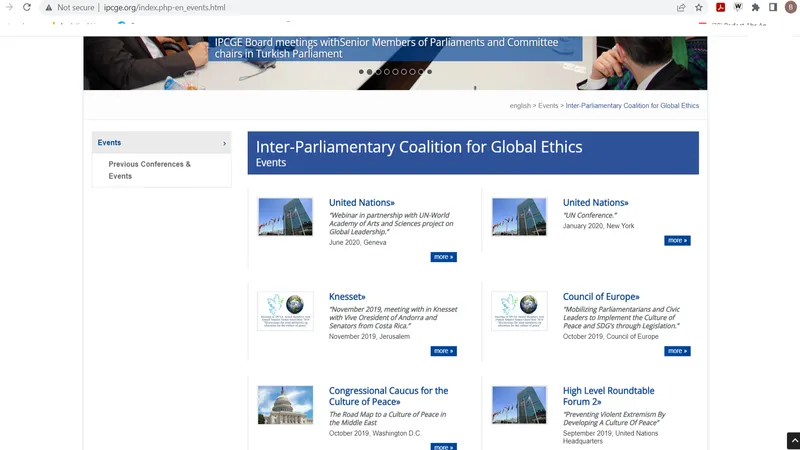Open the Extensions puzzle icon
800x450 pixels.
click(756, 7)
